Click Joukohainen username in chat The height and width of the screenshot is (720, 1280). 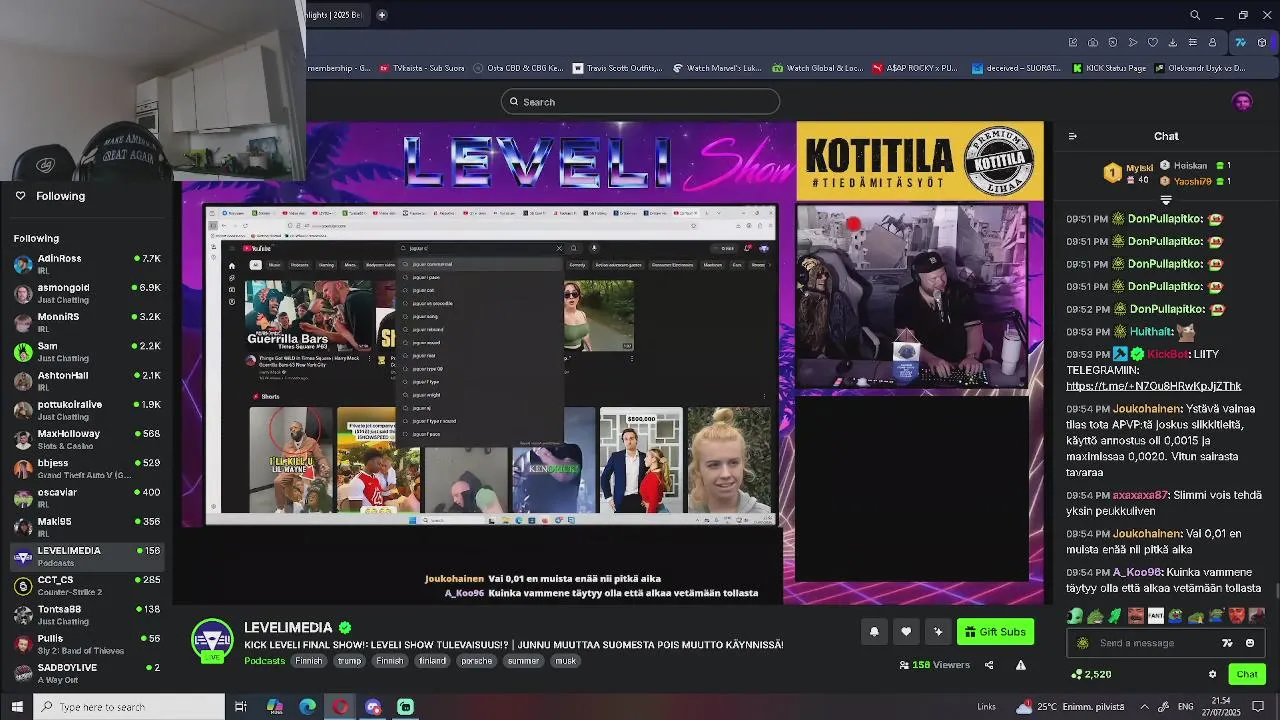(x=1147, y=409)
